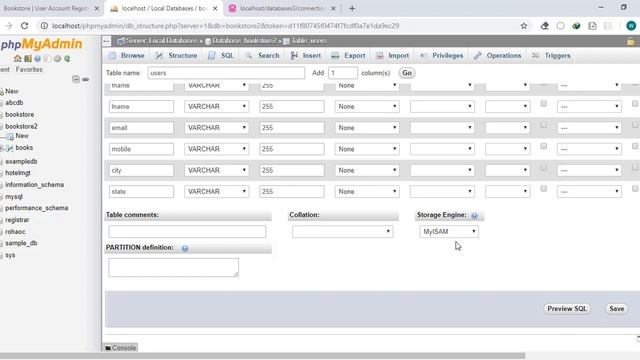
Task: Open type dropdown for lname column
Action: [x=216, y=107]
